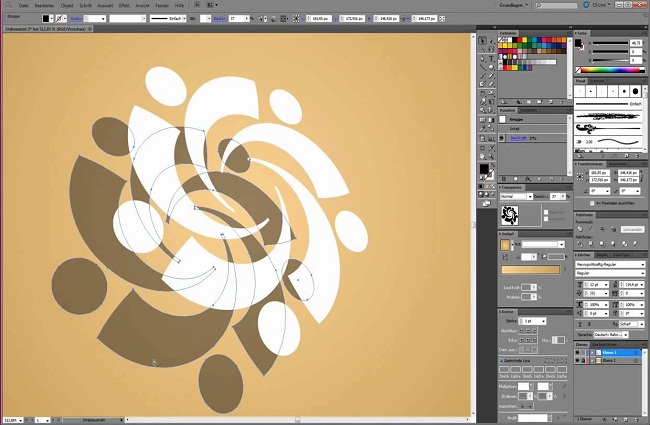This screenshot has height=425, width=650.
Task: Select the Pencil tool
Action: coord(492,75)
